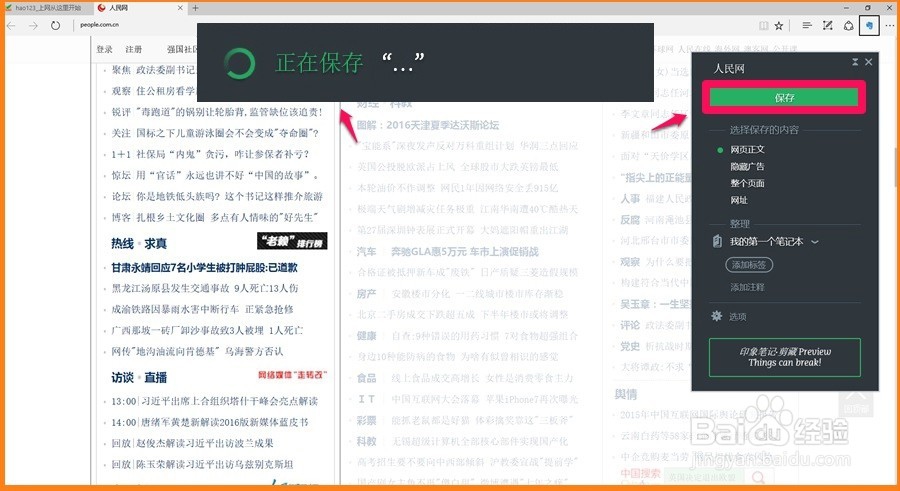Open Edge More actions ellipsis menu
The image size is (900, 491).
click(x=890, y=26)
